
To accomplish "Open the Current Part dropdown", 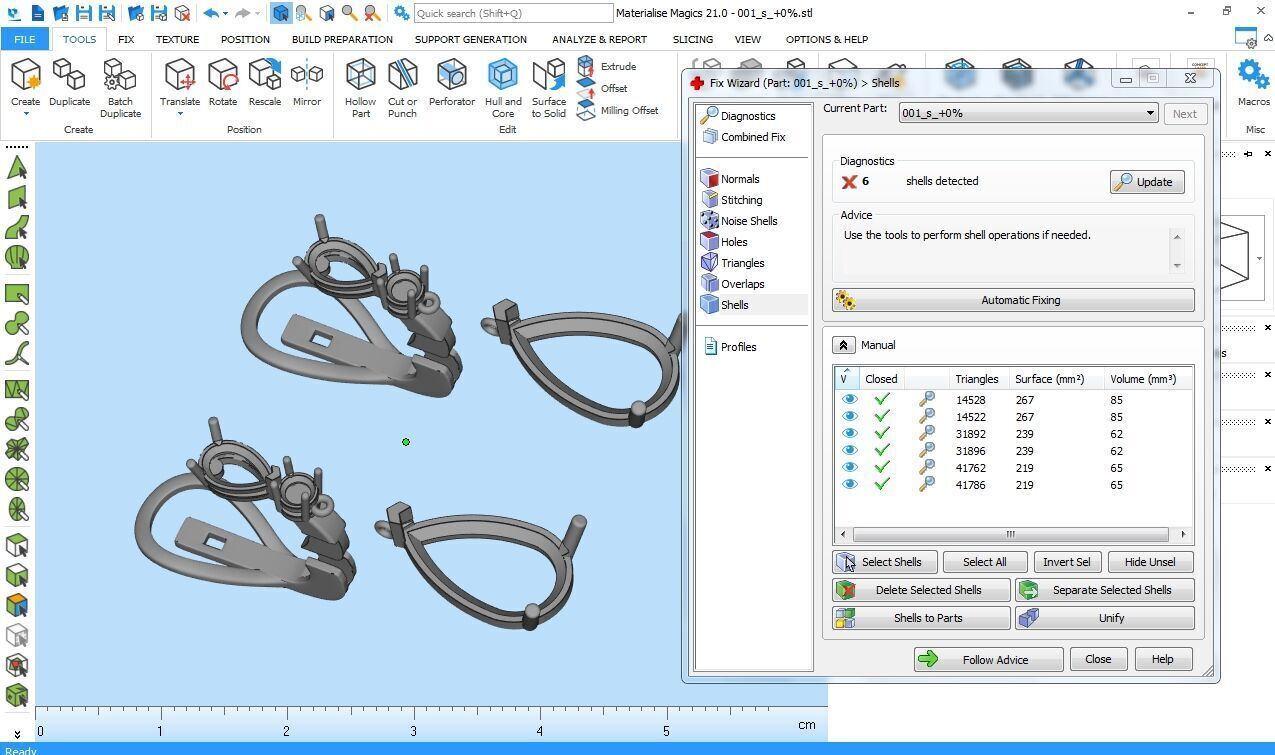I will tap(1028, 113).
